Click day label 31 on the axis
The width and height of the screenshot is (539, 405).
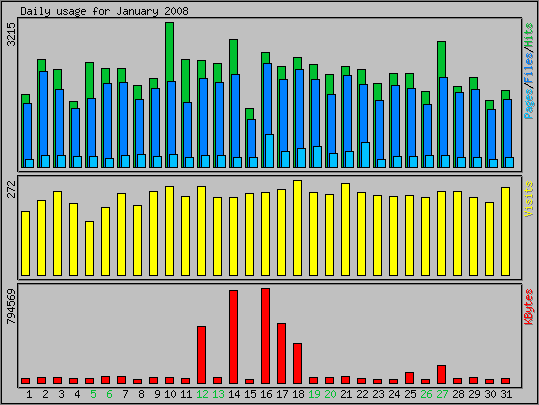[x=506, y=394]
